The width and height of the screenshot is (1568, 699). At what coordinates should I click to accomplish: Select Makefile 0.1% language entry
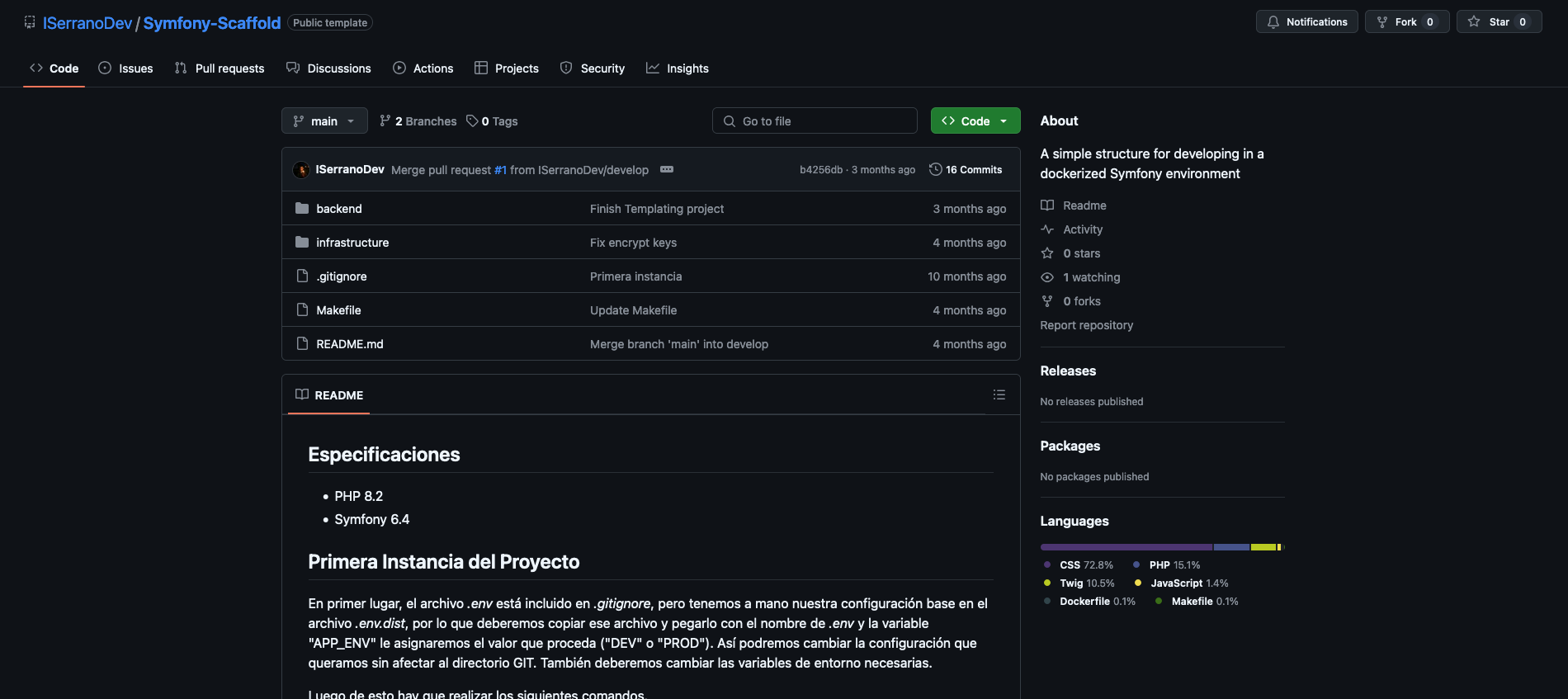[1197, 602]
